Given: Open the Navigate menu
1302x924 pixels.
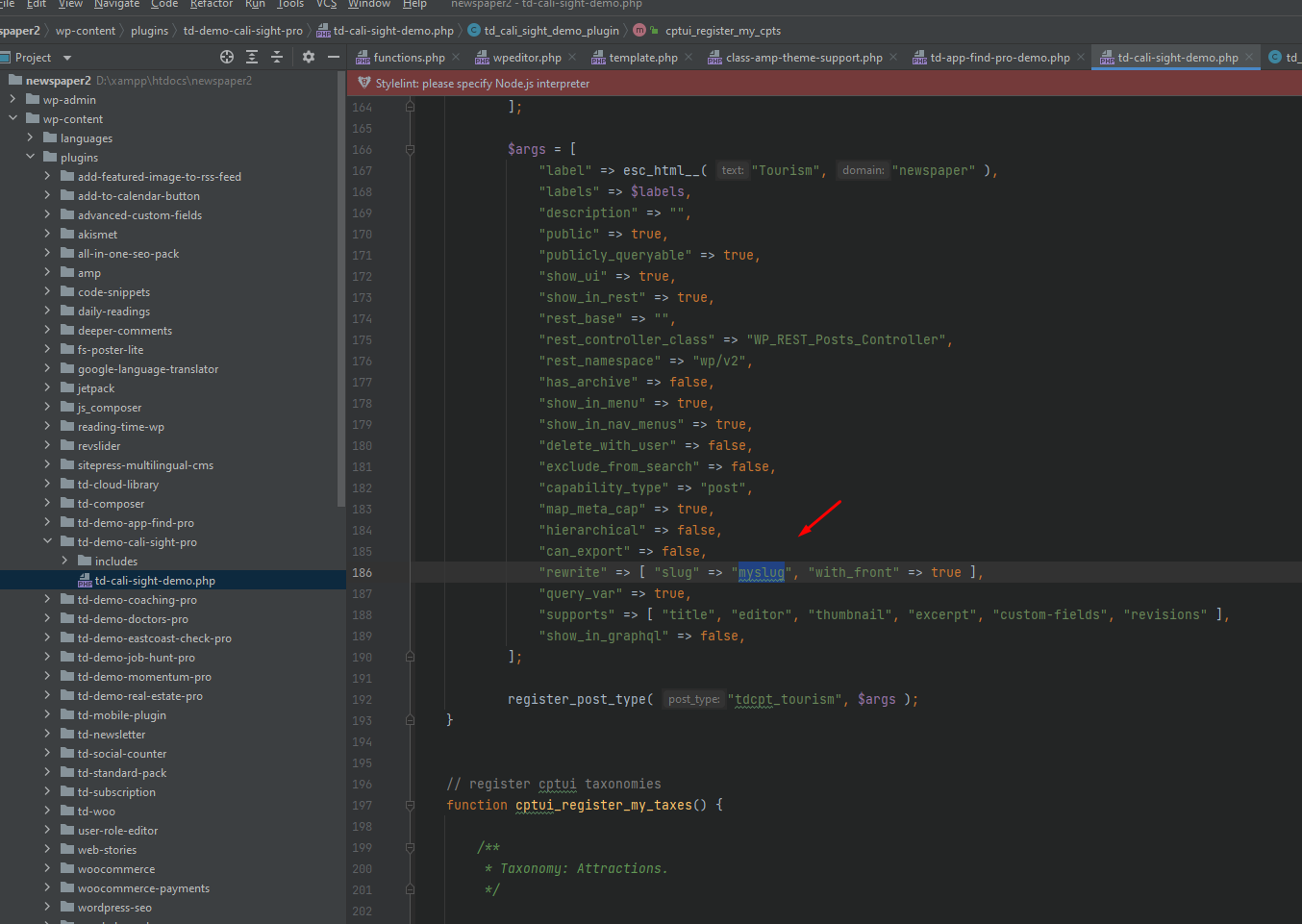Looking at the screenshot, I should pyautogui.click(x=116, y=4).
